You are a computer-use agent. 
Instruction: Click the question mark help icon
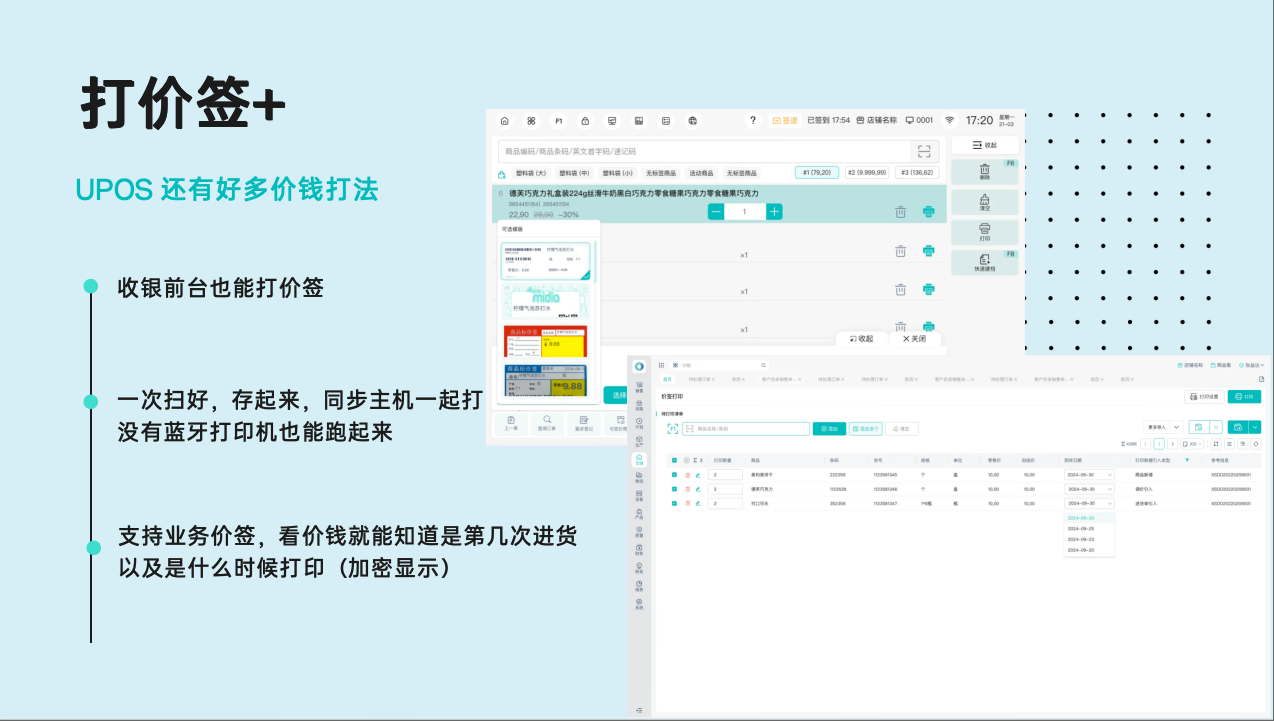(753, 121)
